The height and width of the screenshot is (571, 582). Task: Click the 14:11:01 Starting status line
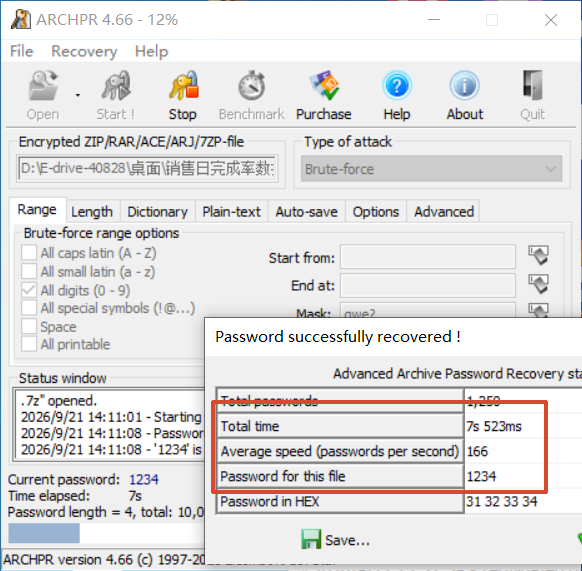[111, 417]
